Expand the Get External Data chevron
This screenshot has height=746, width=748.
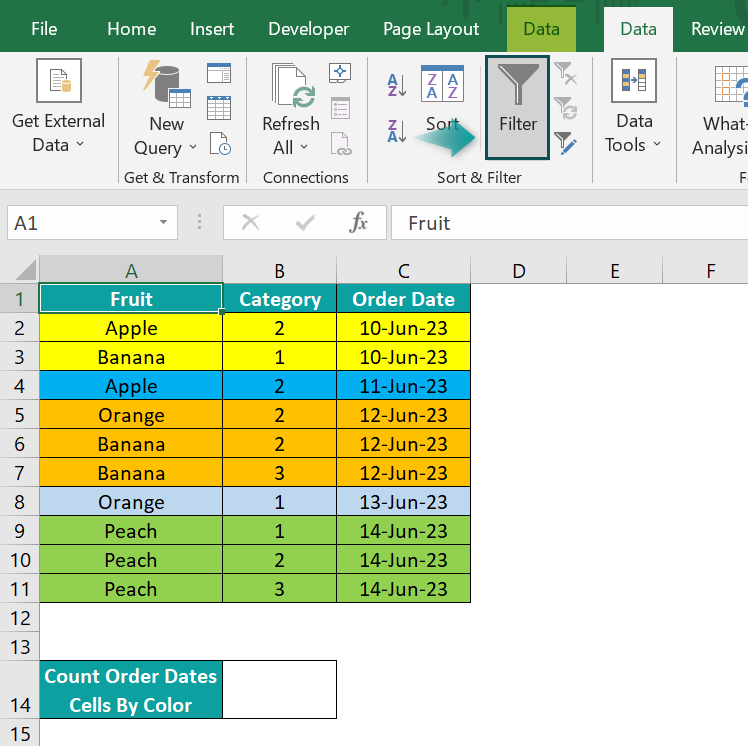[80, 144]
